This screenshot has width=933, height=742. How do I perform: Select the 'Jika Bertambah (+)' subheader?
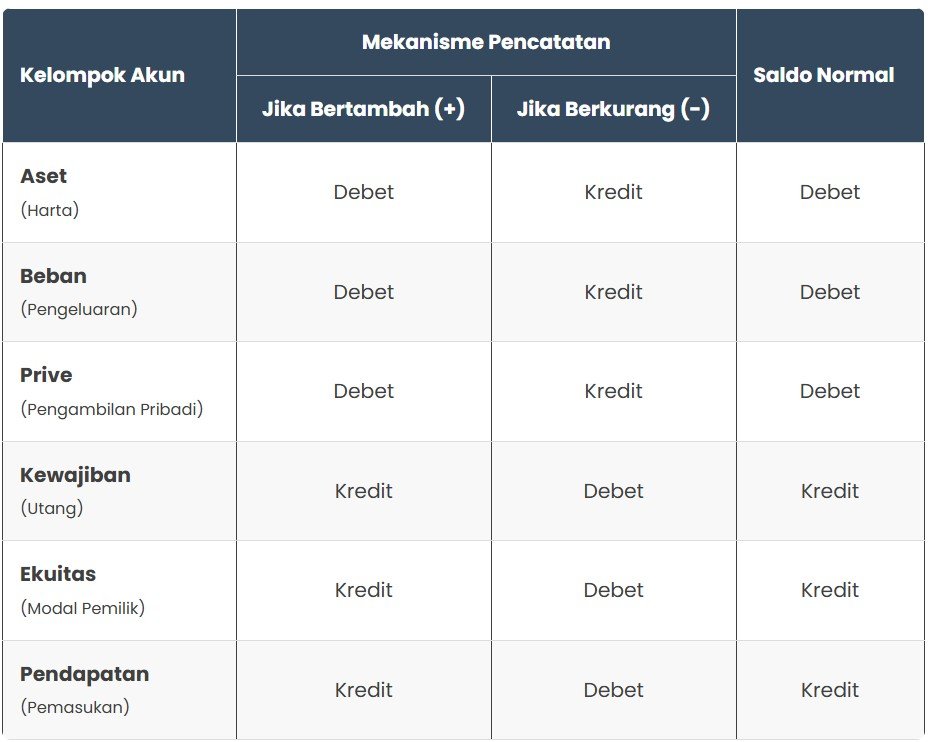click(363, 109)
